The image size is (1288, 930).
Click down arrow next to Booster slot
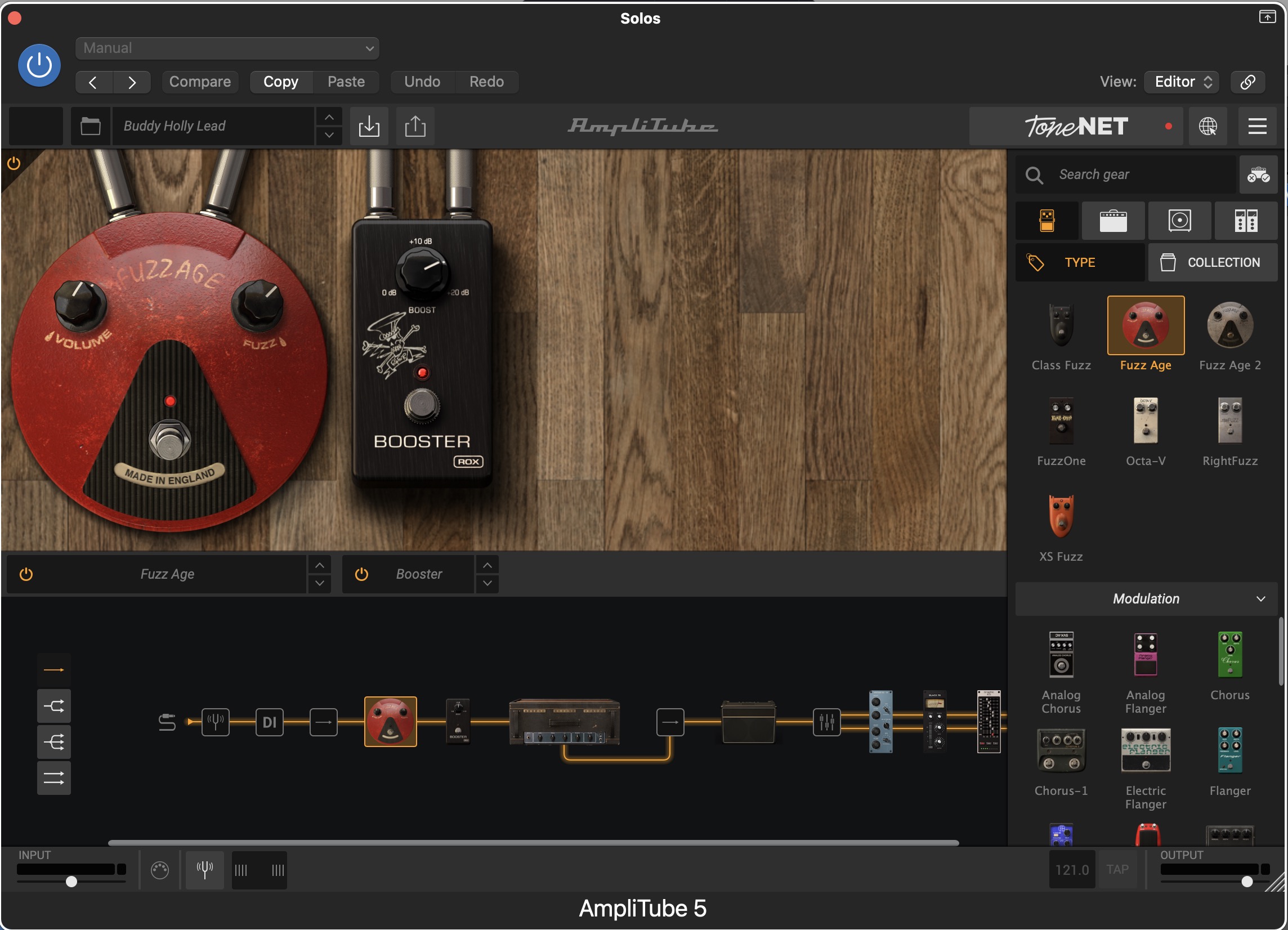[488, 584]
